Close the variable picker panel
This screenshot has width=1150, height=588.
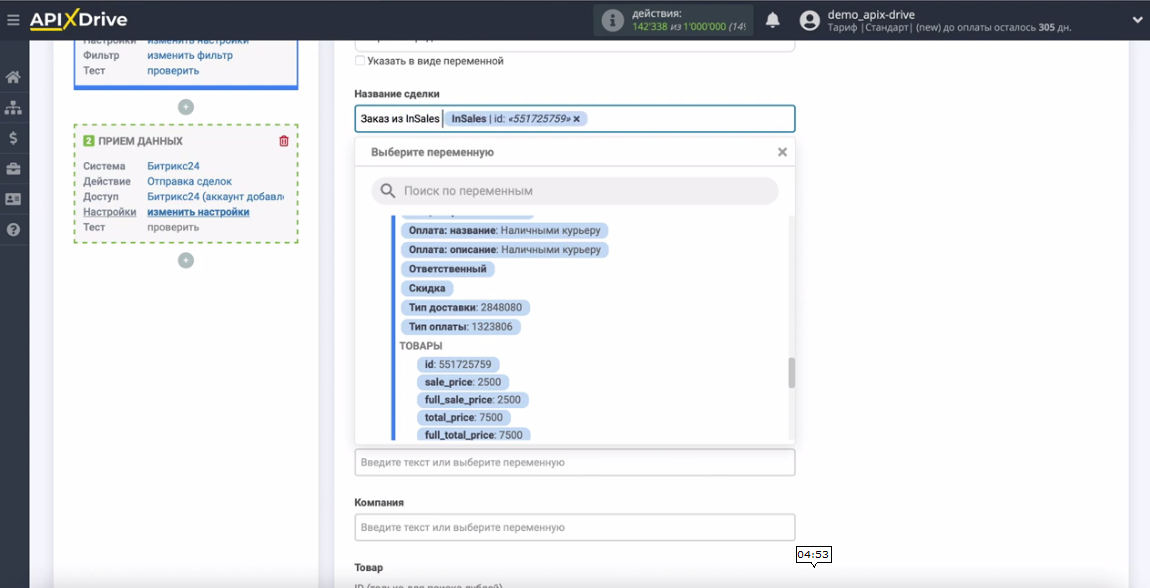(x=783, y=152)
